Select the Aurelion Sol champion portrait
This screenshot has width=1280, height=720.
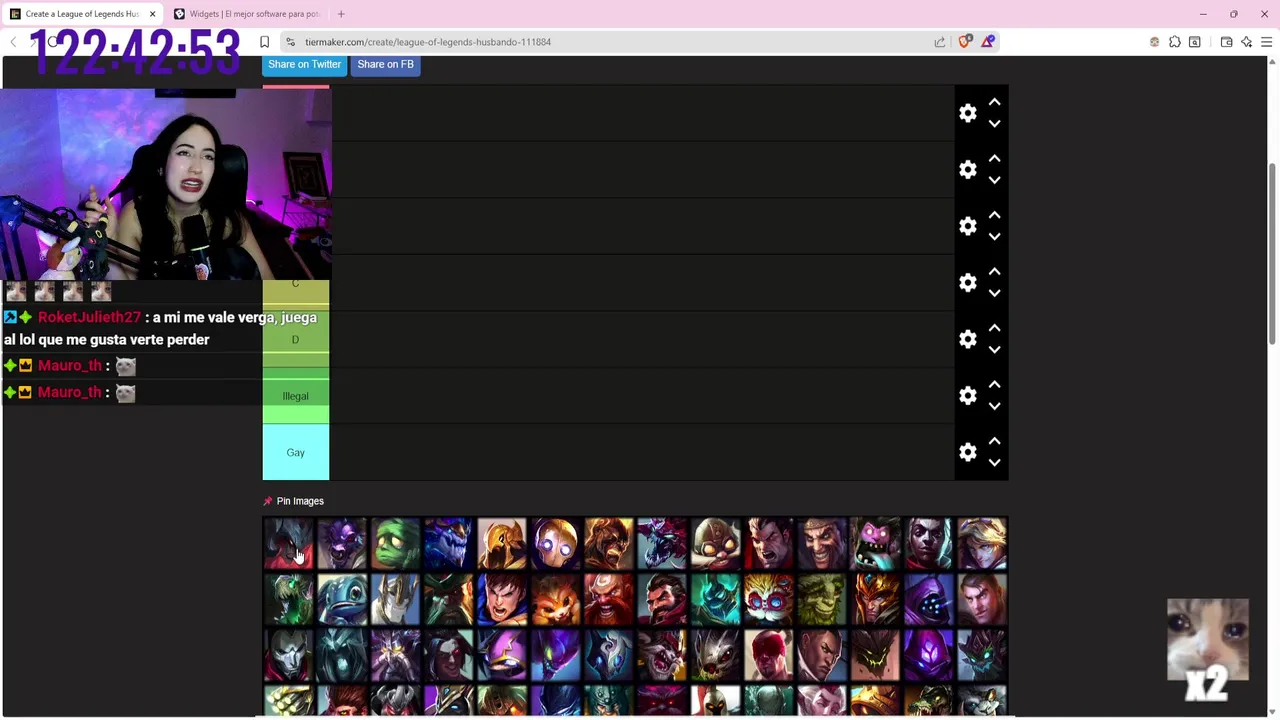(448, 543)
